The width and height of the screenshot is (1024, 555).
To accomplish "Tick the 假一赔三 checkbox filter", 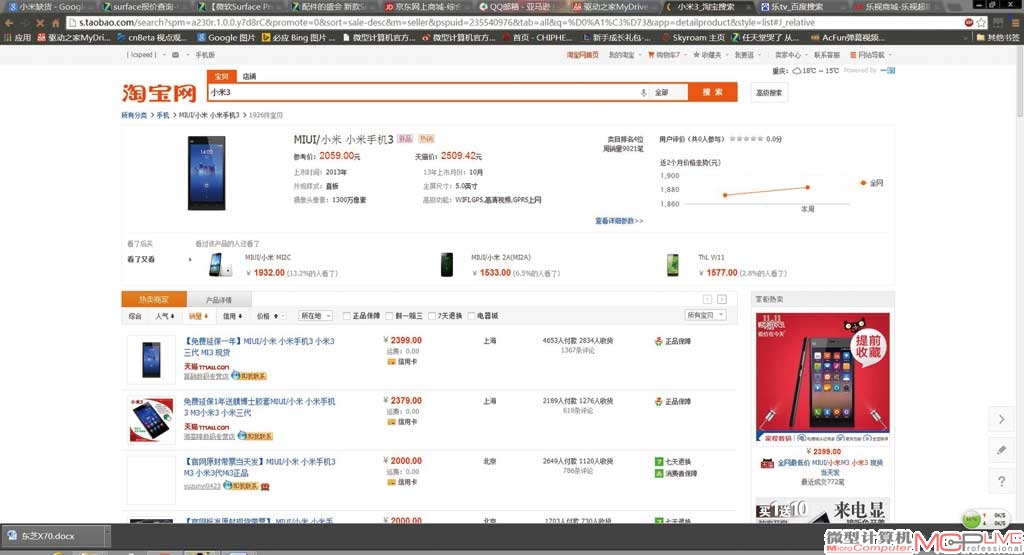I will pyautogui.click(x=389, y=316).
